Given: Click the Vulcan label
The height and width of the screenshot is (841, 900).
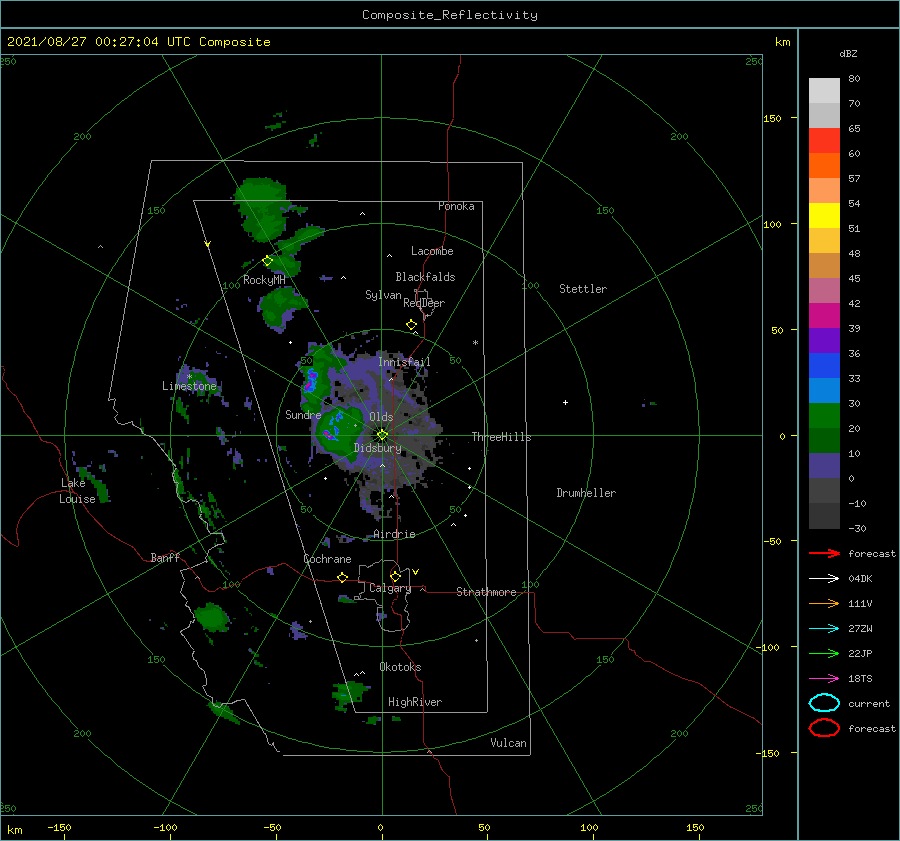Looking at the screenshot, I should coord(509,743).
